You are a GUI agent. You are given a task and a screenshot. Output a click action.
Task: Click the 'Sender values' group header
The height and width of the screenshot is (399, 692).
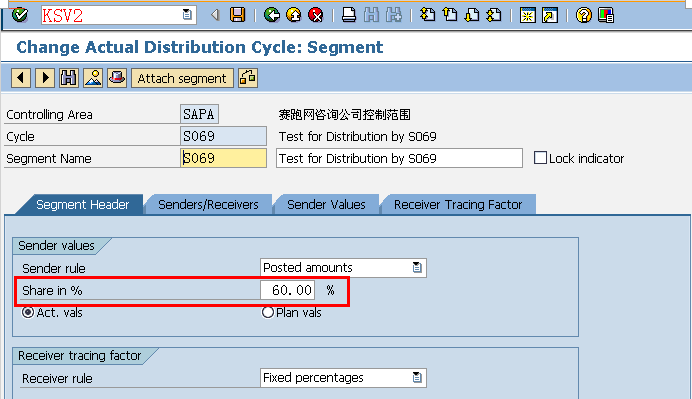pos(56,245)
